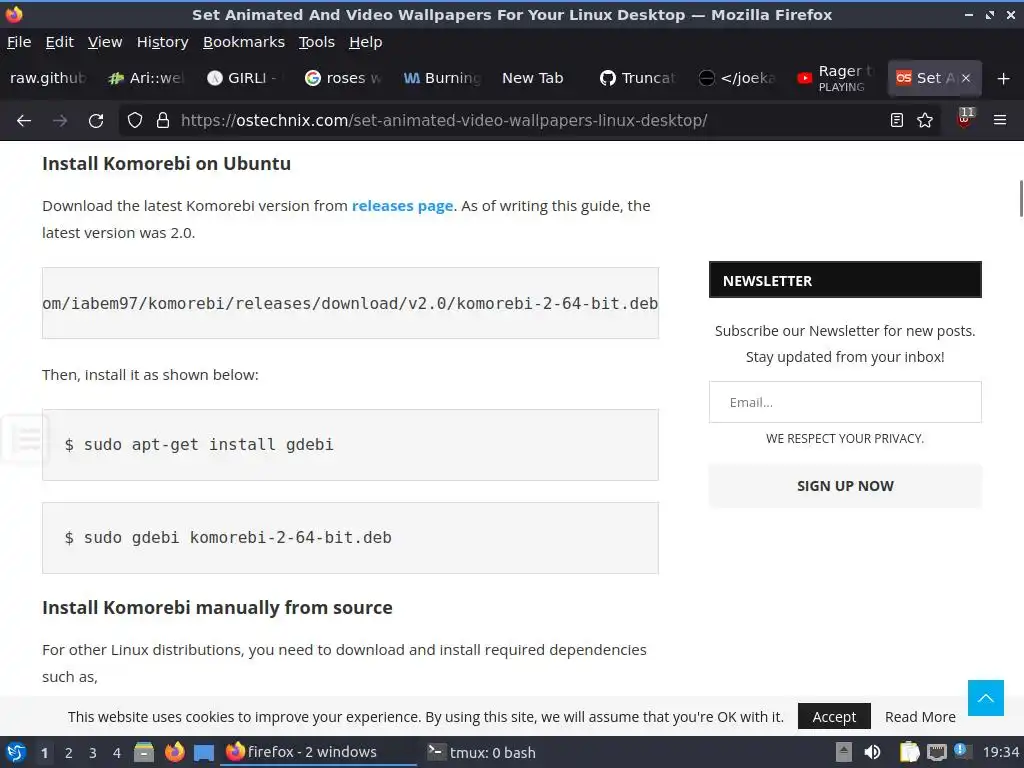Open the LXQt start menu icon
This screenshot has width=1024, height=768.
[x=16, y=752]
